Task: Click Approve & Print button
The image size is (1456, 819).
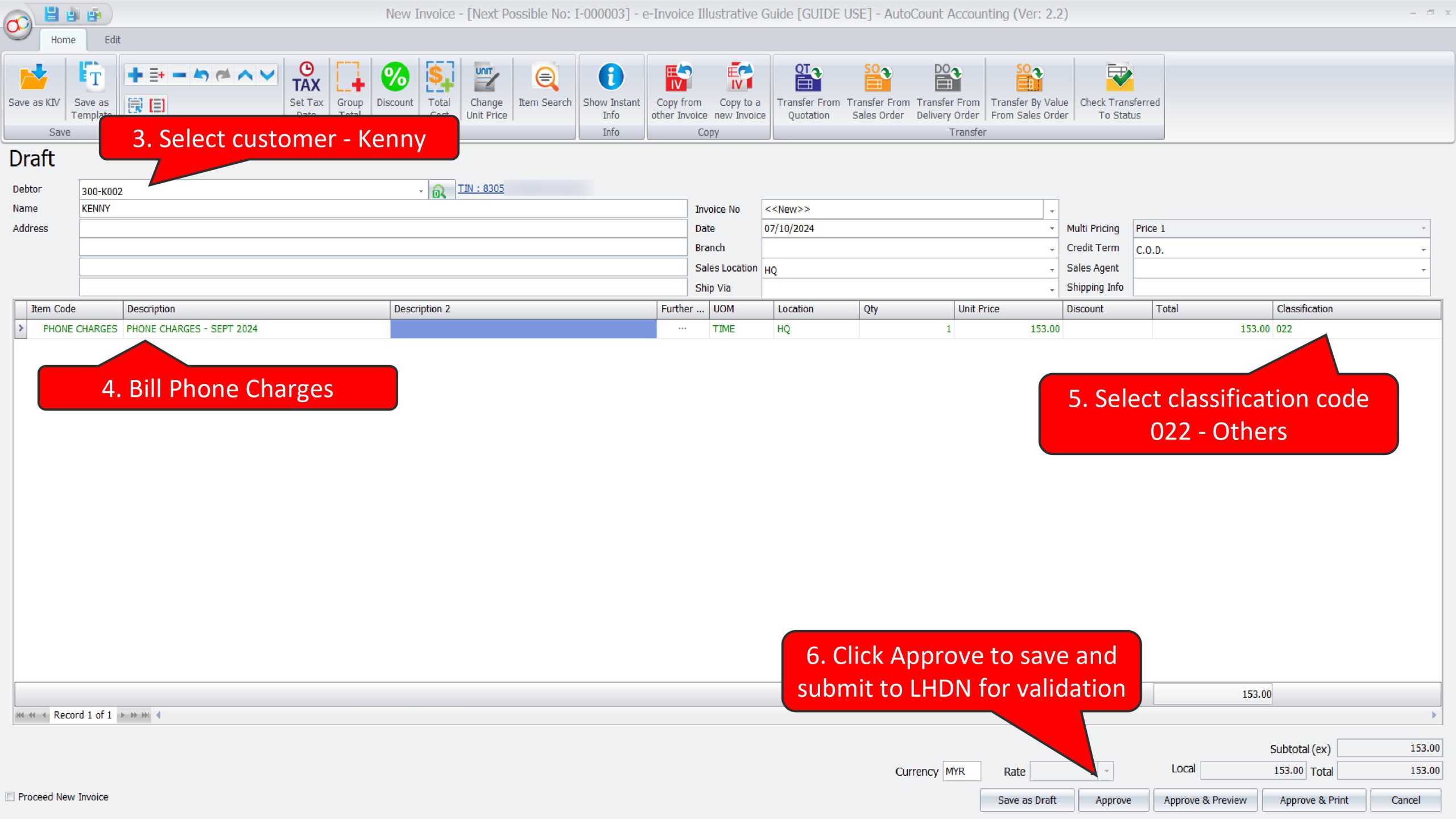Action: point(1314,800)
